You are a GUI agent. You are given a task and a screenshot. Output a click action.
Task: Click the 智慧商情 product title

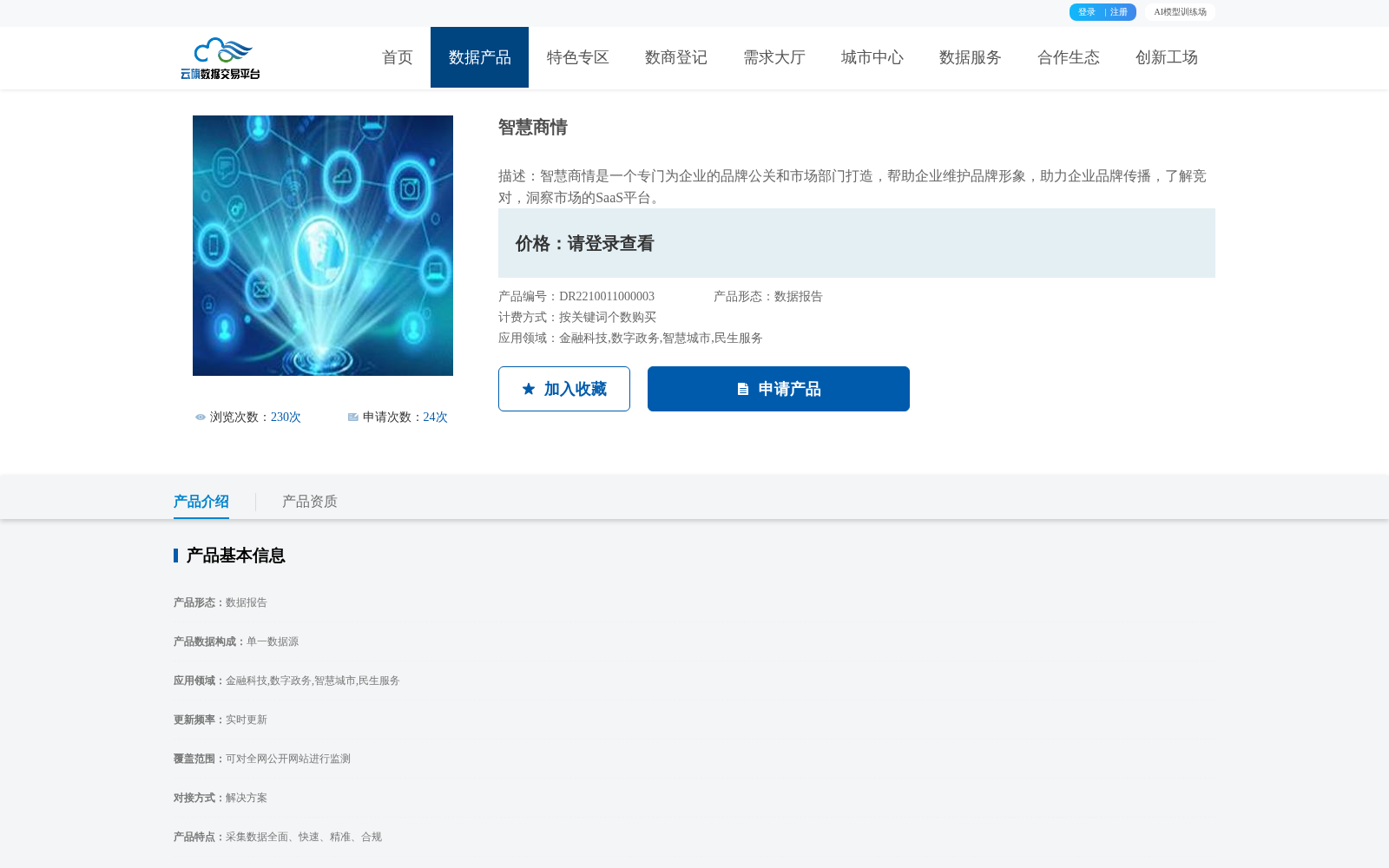(533, 128)
